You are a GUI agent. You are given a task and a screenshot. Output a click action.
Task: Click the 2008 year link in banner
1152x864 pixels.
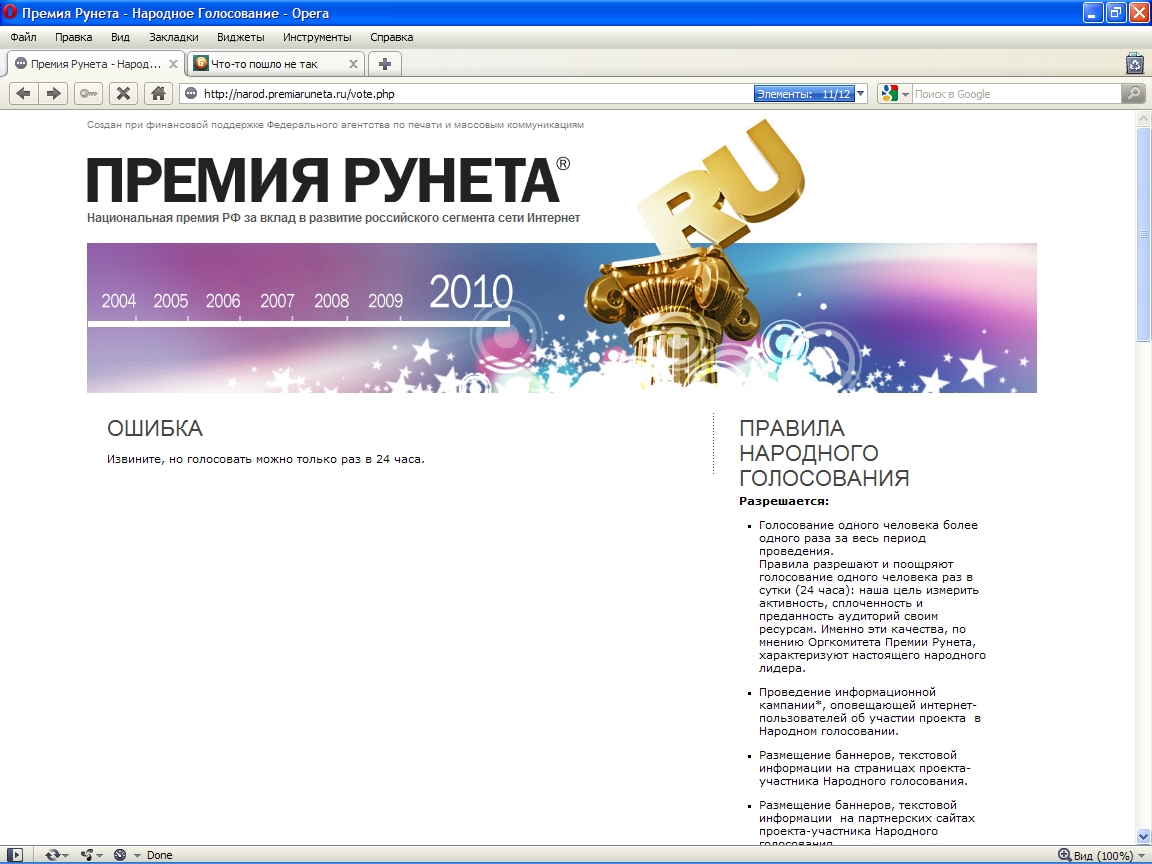click(x=331, y=300)
